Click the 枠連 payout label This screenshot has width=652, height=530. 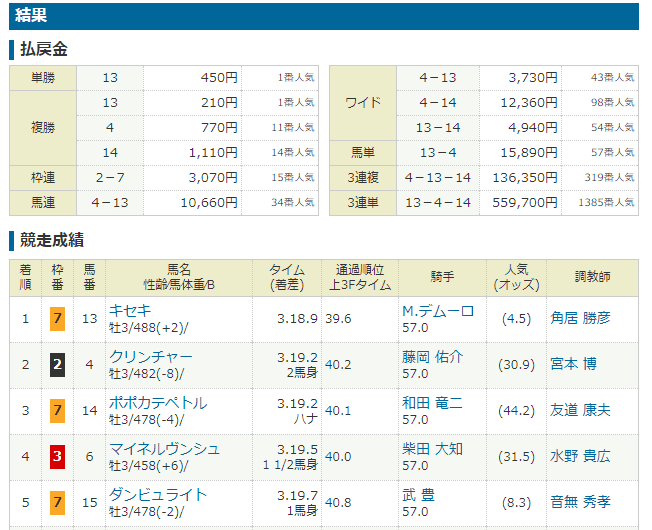click(x=43, y=178)
